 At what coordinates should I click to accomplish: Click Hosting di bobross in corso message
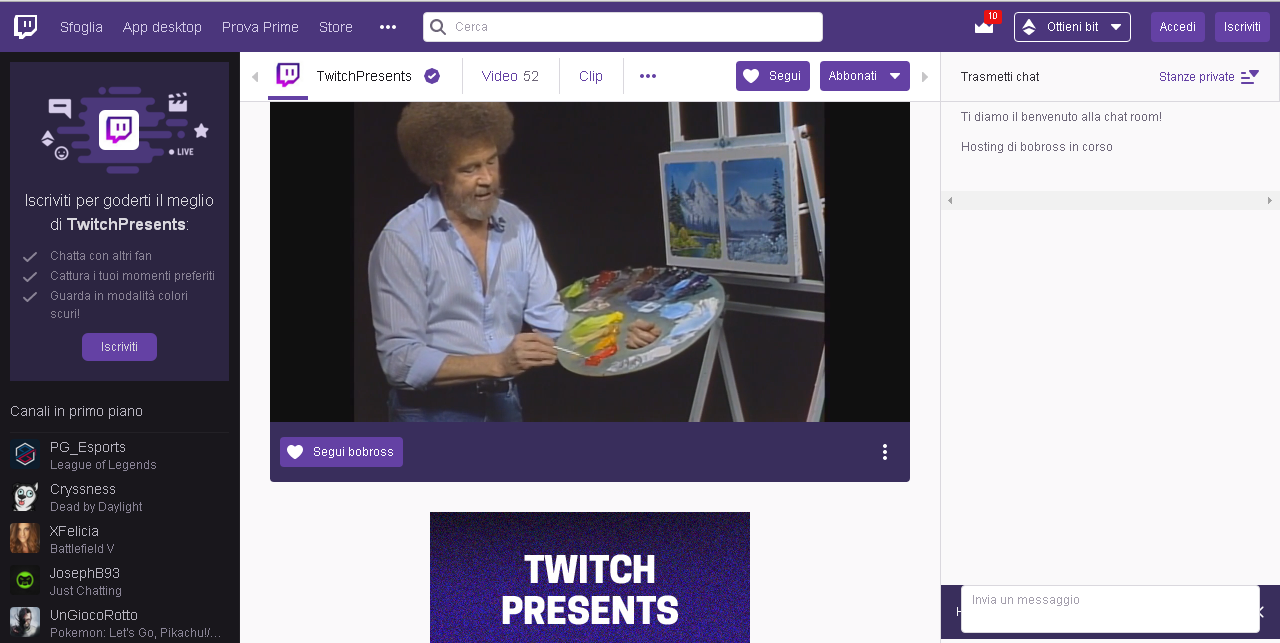tap(1037, 147)
